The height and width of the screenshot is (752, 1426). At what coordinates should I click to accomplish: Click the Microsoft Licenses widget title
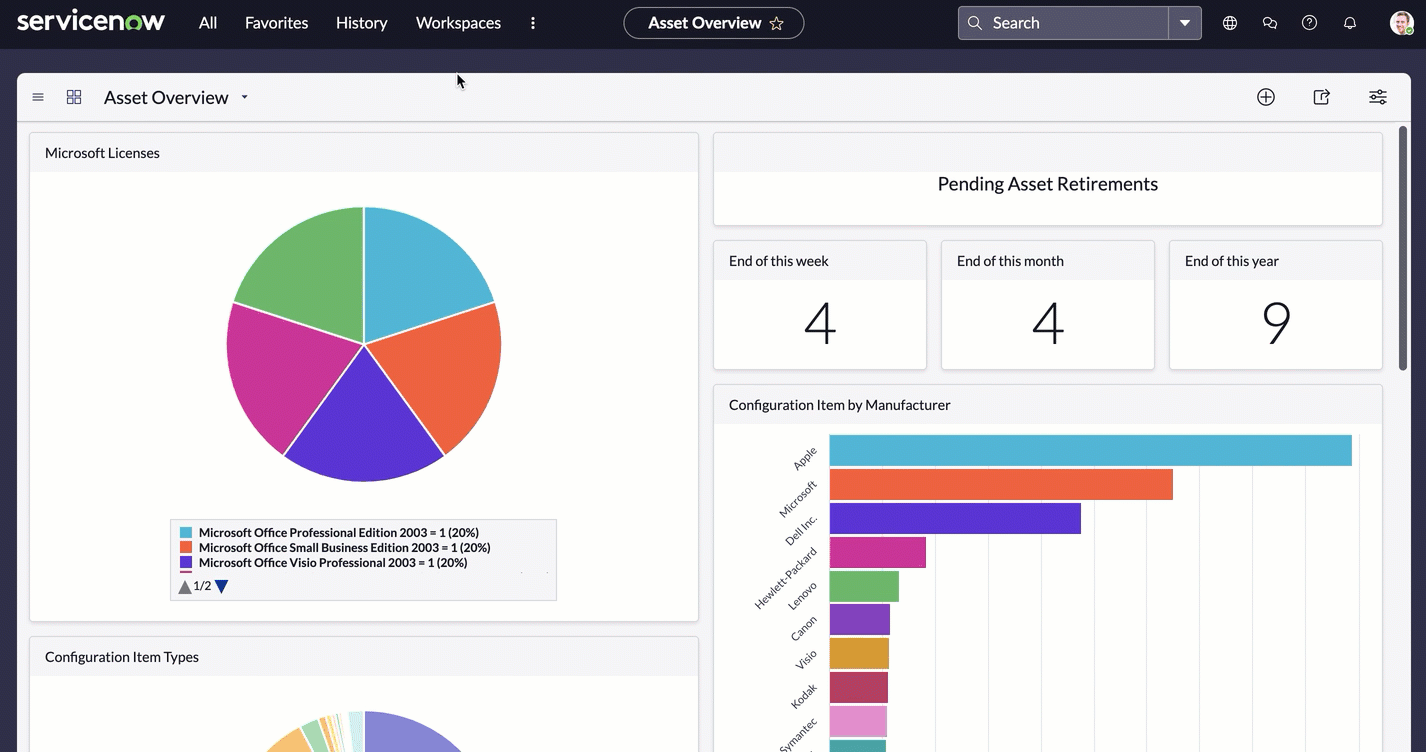[102, 153]
